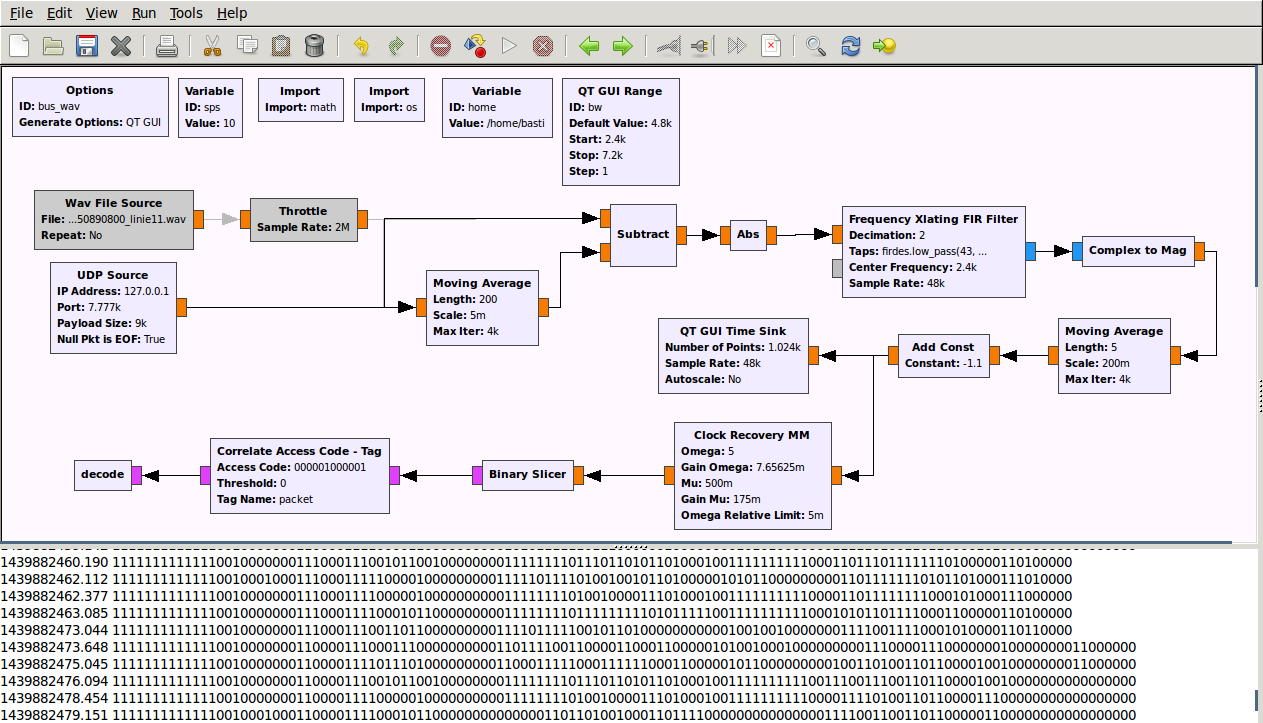This screenshot has width=1263, height=723.
Task: Click the Binary Slicer block
Action: click(x=528, y=475)
